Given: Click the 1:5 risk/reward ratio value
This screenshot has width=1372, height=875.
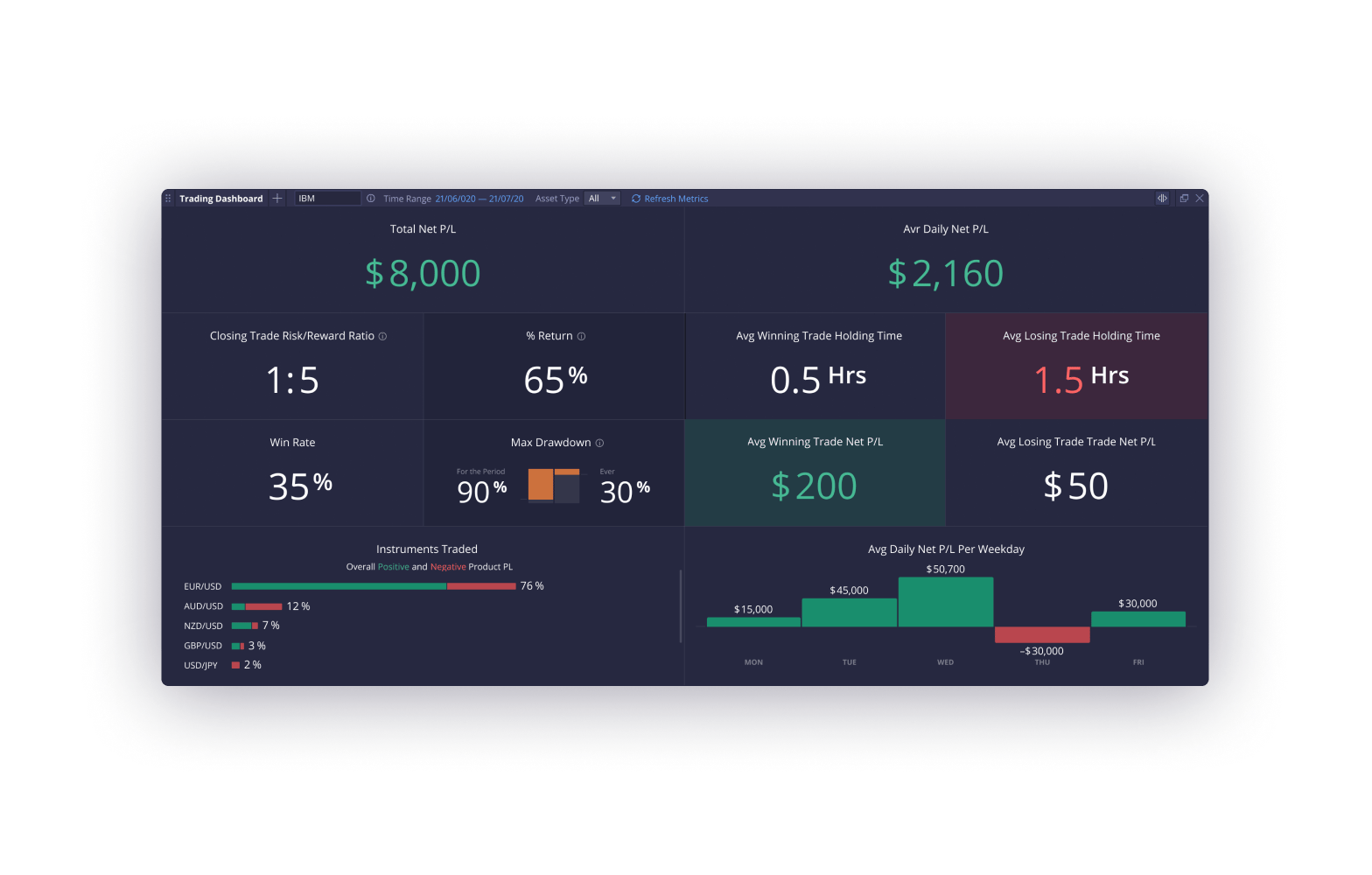Looking at the screenshot, I should pos(292,381).
